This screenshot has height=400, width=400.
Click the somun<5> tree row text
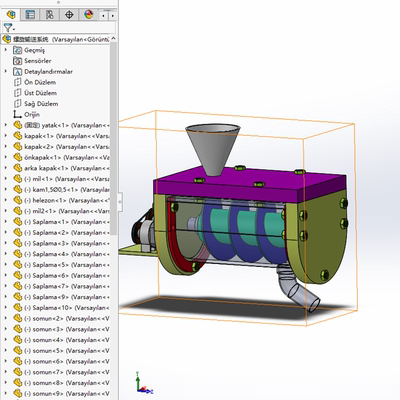click(x=67, y=350)
